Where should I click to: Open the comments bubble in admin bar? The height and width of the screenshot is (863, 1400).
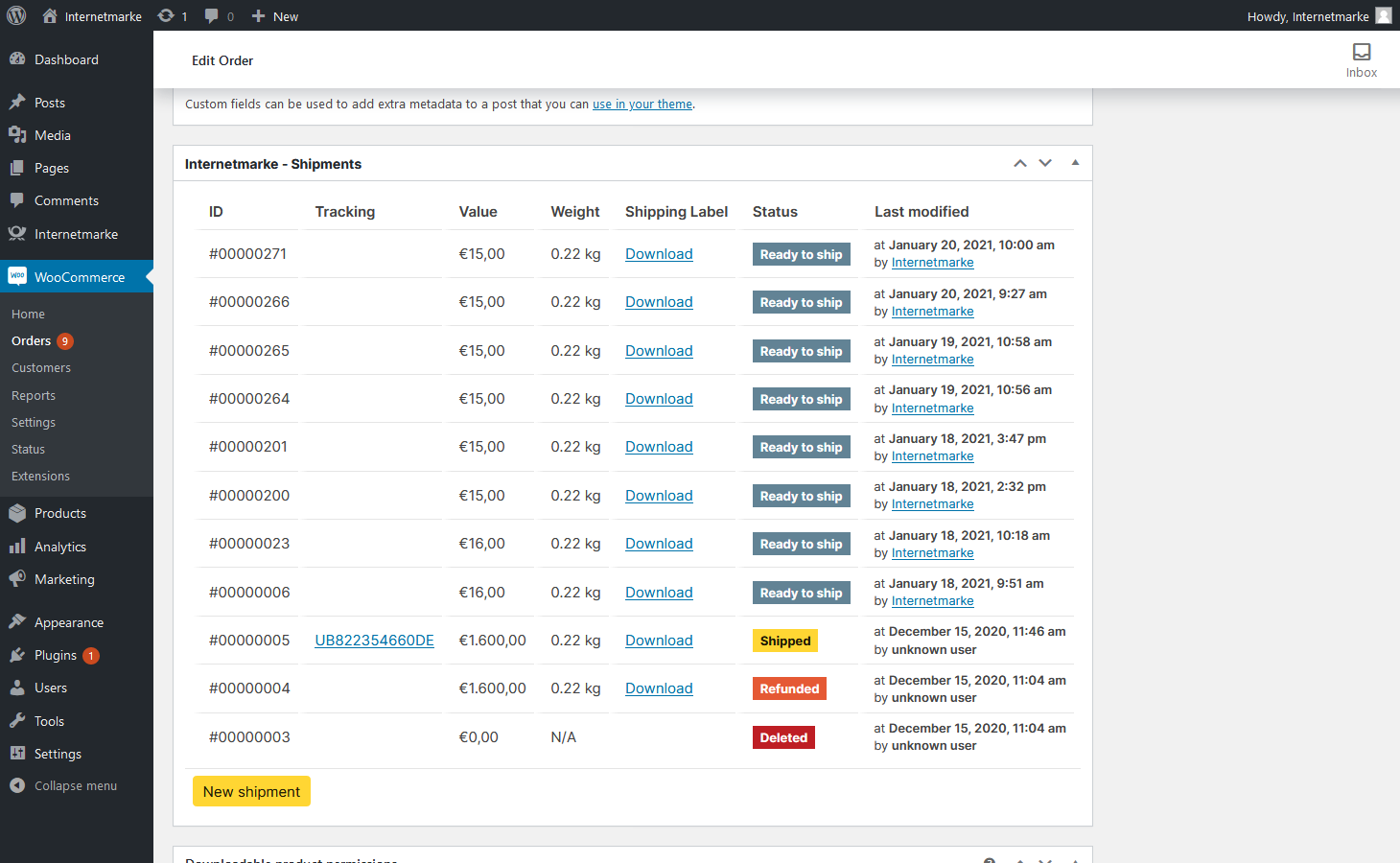pyautogui.click(x=212, y=15)
